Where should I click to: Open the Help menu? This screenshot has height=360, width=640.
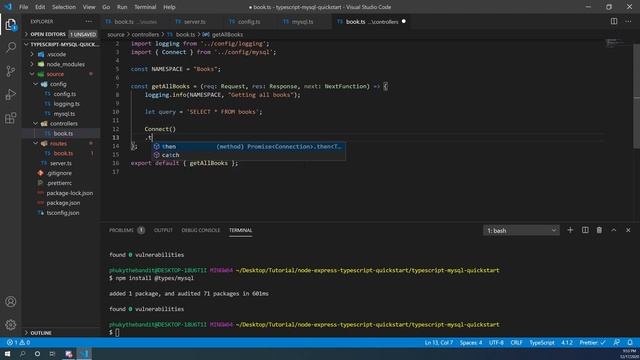pyautogui.click(x=169, y=7)
